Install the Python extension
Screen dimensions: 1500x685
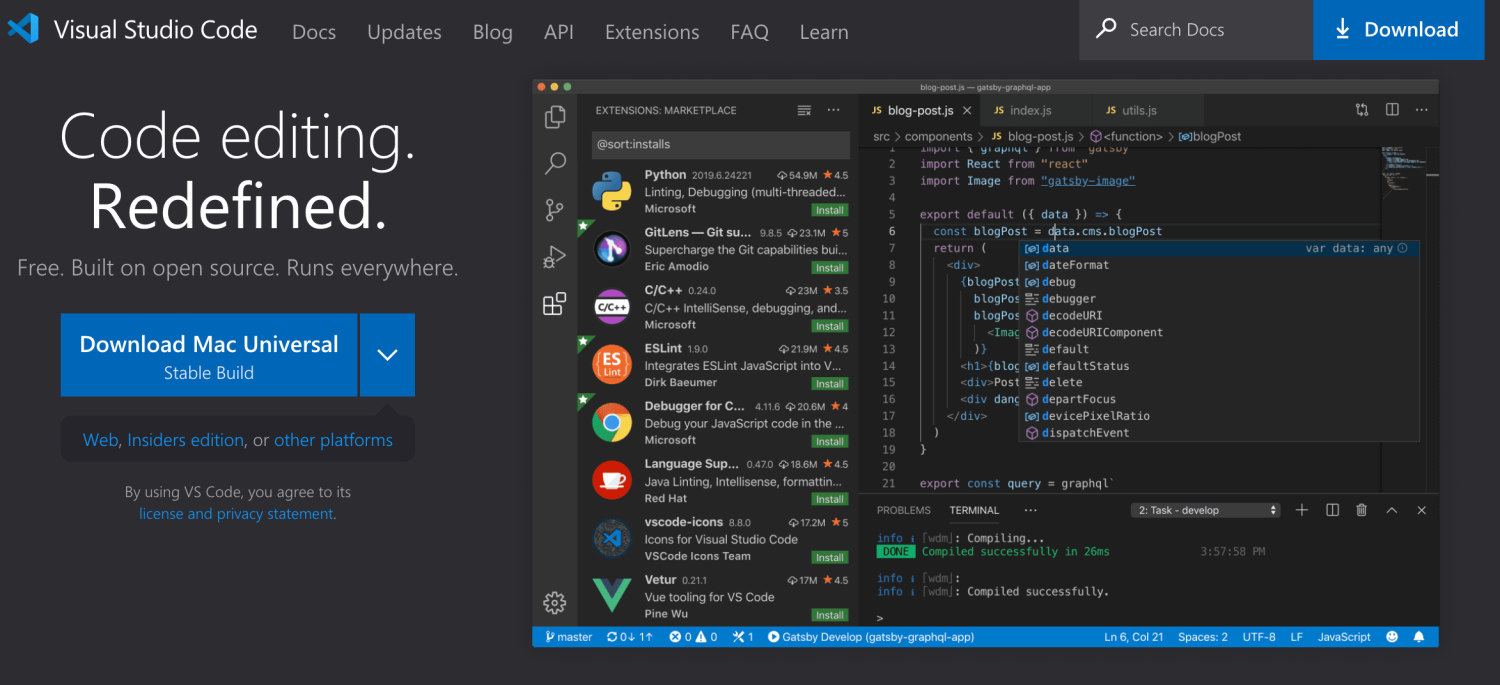(830, 210)
